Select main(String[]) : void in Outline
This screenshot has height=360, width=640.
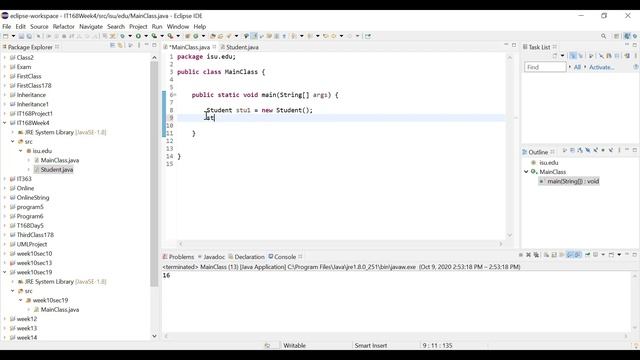point(573,181)
